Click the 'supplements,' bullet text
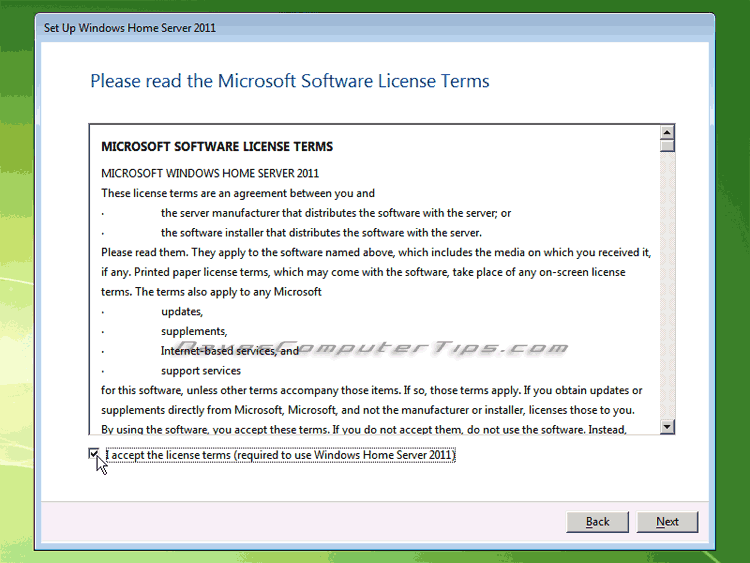 [194, 331]
